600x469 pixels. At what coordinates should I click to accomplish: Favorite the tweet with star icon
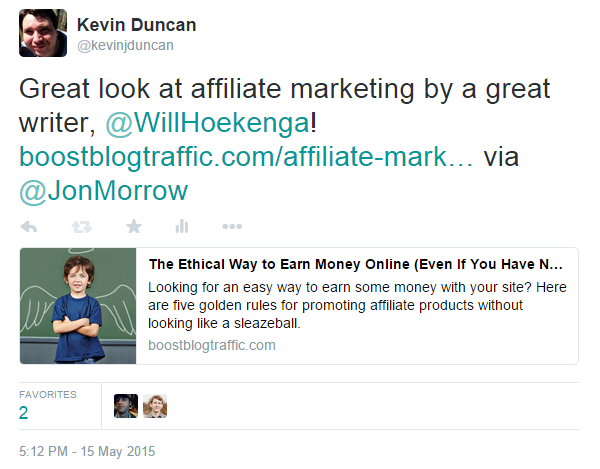click(x=134, y=226)
